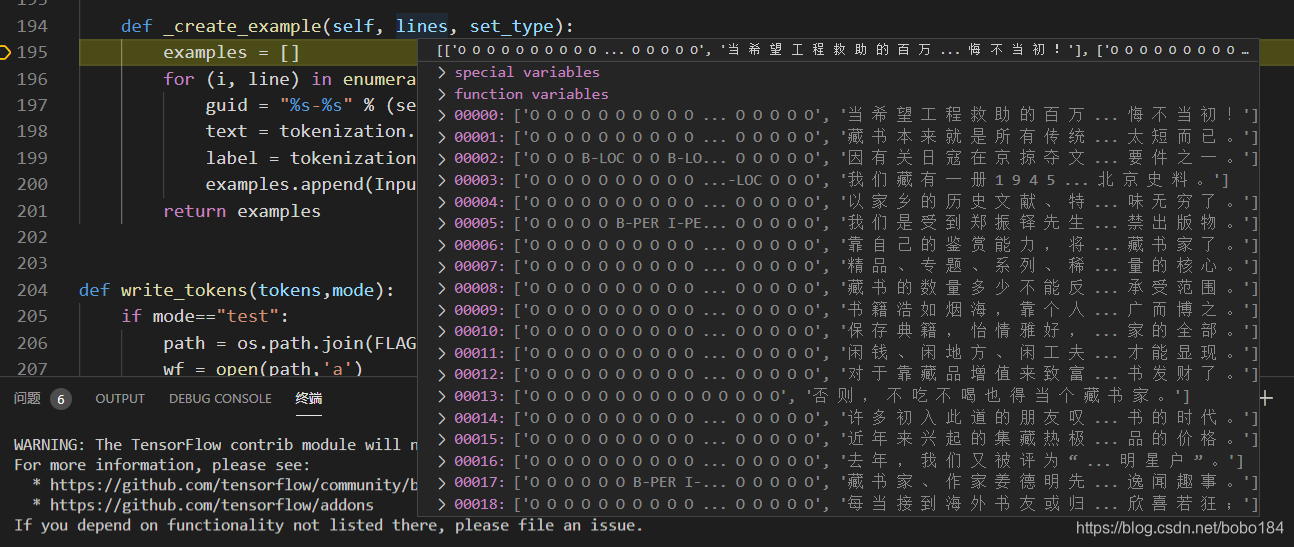Viewport: 1294px width, 547px height.
Task: Open the tensorflow/addons GitHub link
Action: click(212, 505)
